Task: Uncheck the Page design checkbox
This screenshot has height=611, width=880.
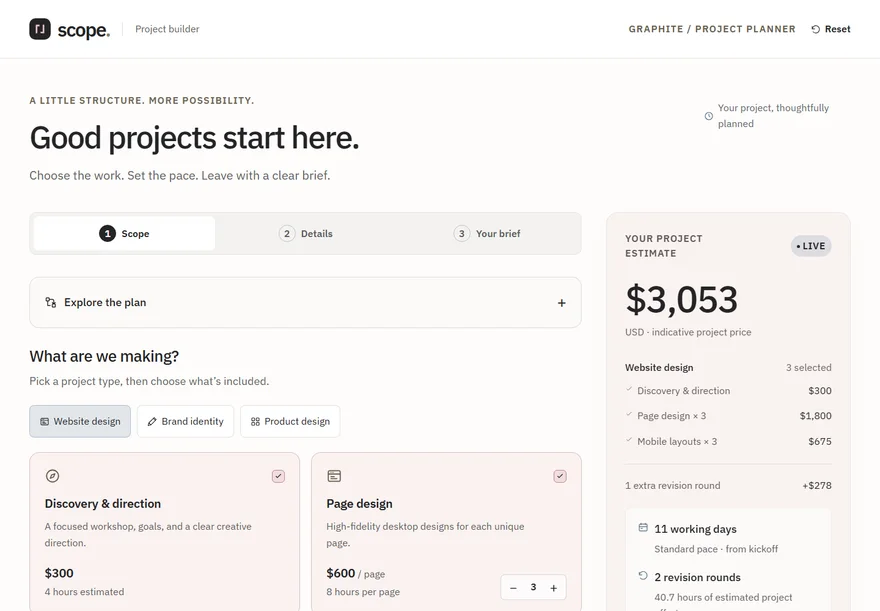Action: coord(560,476)
